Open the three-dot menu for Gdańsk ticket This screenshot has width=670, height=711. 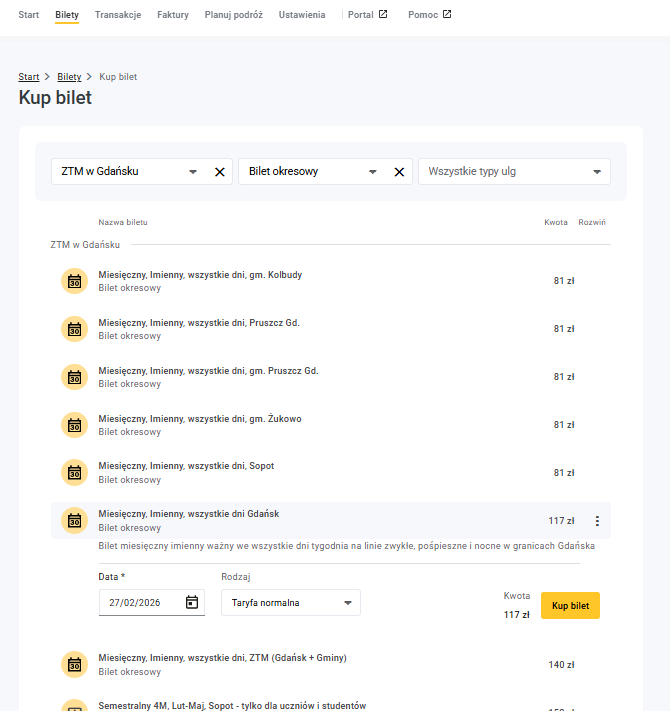click(x=597, y=521)
